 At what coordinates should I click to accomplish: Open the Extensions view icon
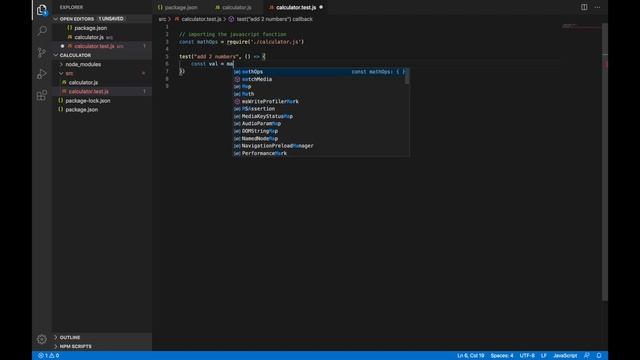42,96
